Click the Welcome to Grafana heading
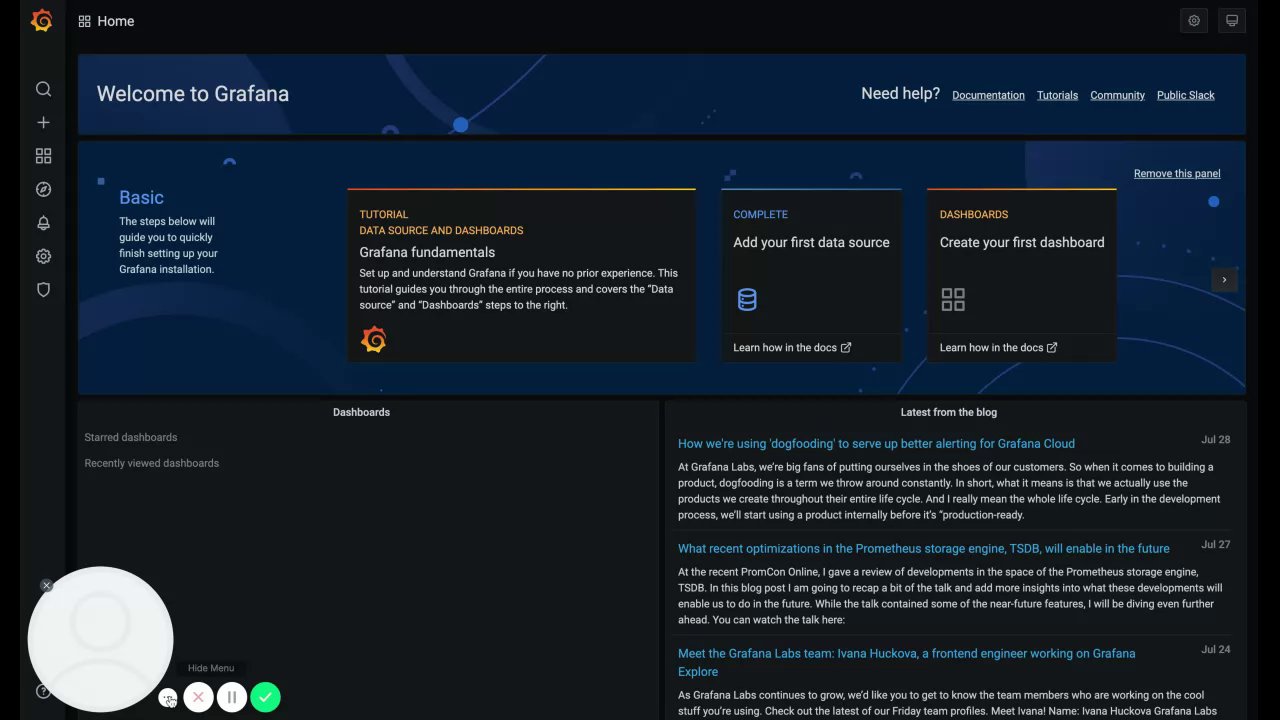1280x720 pixels. click(x=193, y=94)
